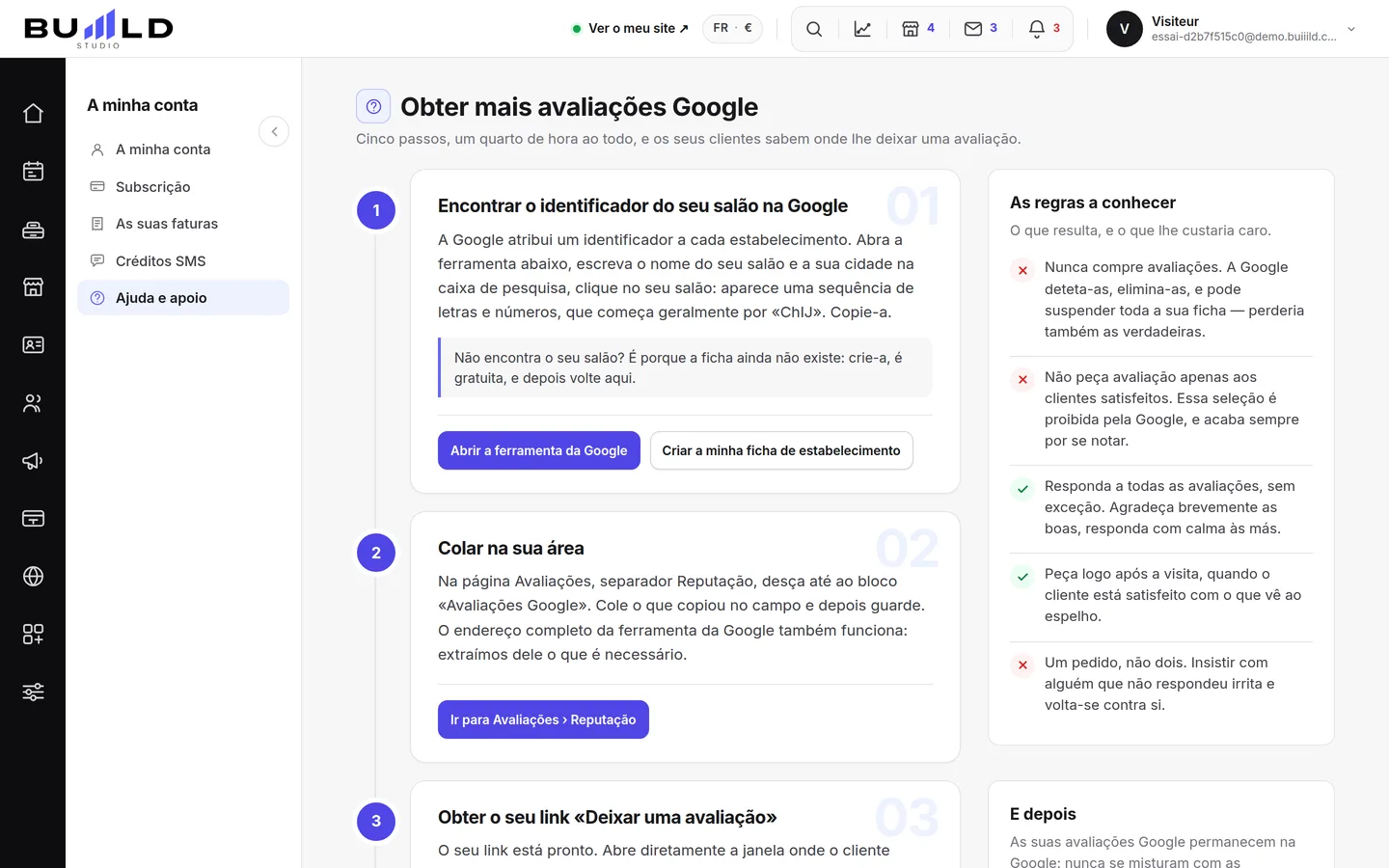Click the heading Colar na sua área
1389x868 pixels.
click(511, 548)
